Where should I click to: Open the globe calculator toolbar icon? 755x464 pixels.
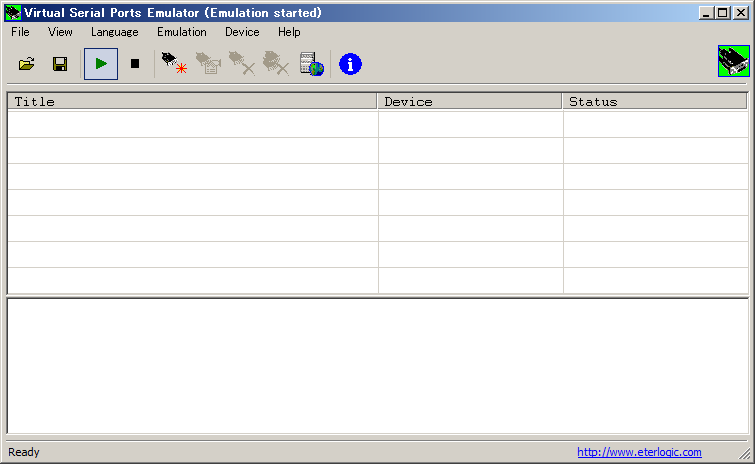tap(311, 64)
